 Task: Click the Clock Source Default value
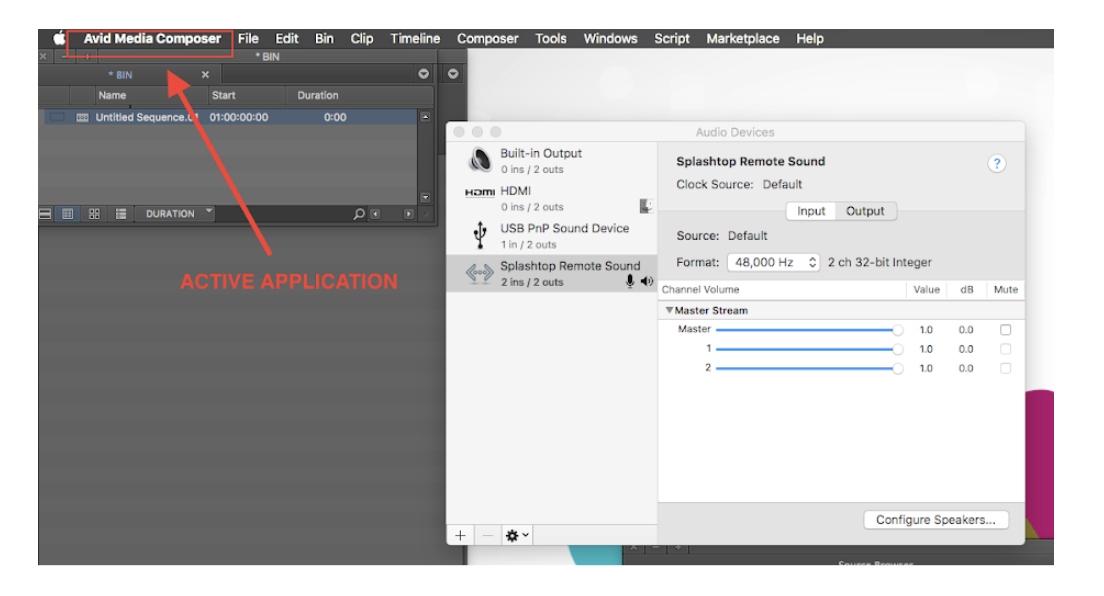pos(782,185)
